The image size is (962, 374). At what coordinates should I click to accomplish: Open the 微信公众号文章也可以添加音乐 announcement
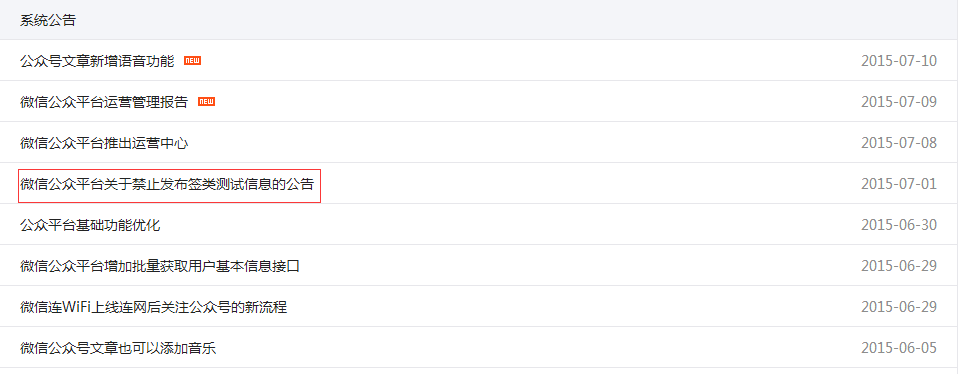(x=118, y=348)
